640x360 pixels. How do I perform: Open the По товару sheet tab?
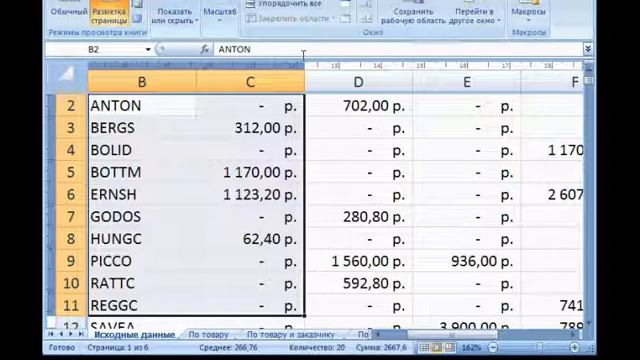click(208, 335)
